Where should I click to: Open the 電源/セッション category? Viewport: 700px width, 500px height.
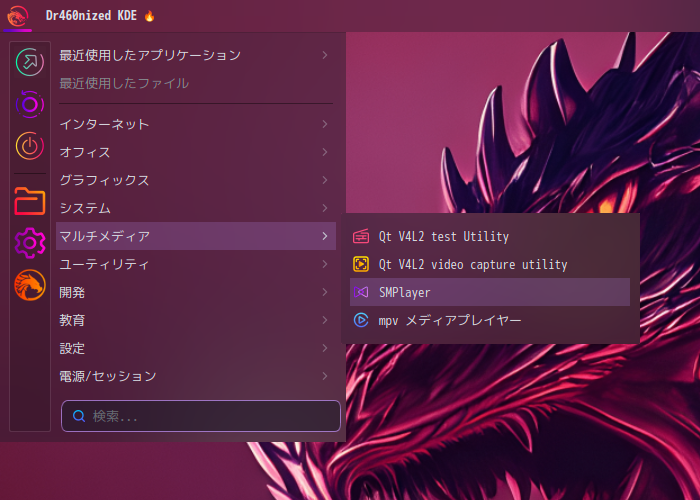pos(196,376)
